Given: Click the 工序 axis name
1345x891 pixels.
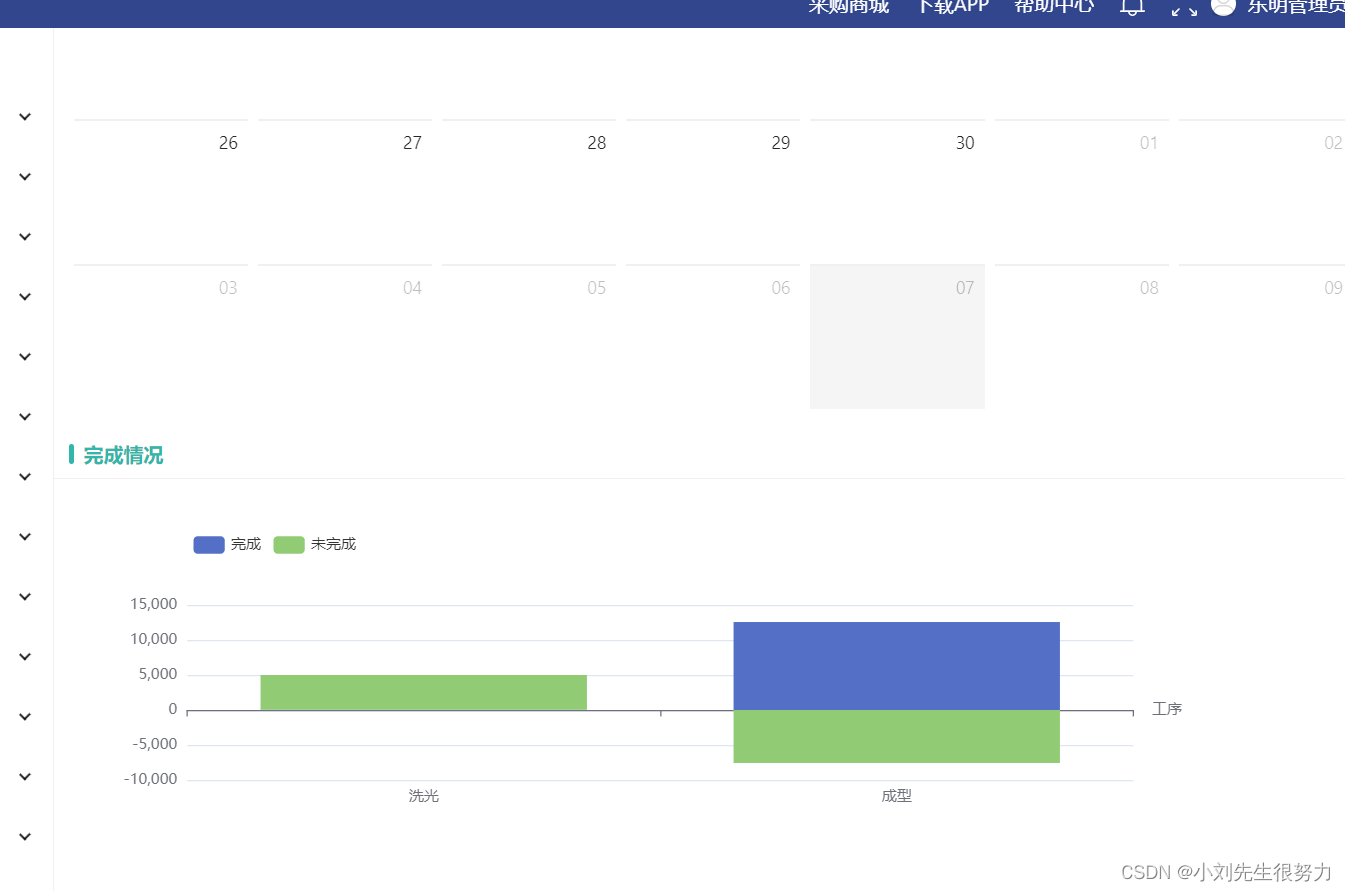Looking at the screenshot, I should [x=1167, y=709].
